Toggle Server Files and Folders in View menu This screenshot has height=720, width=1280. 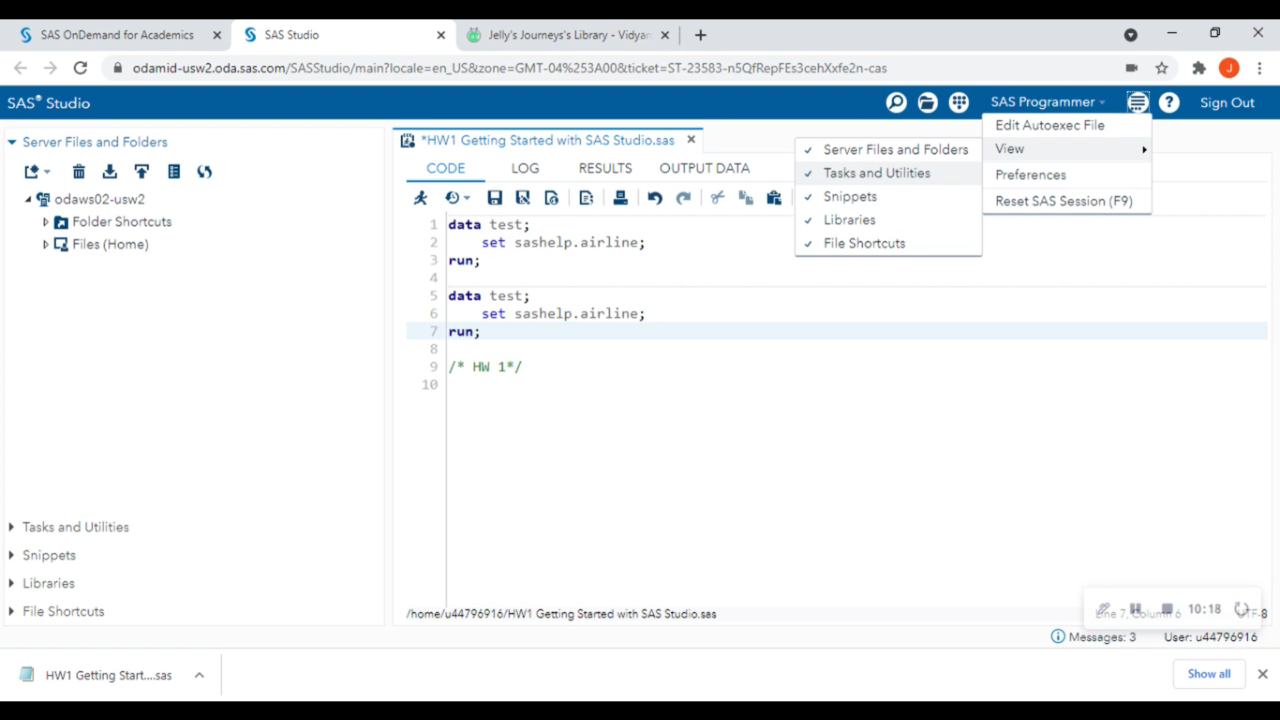pyautogui.click(x=888, y=150)
